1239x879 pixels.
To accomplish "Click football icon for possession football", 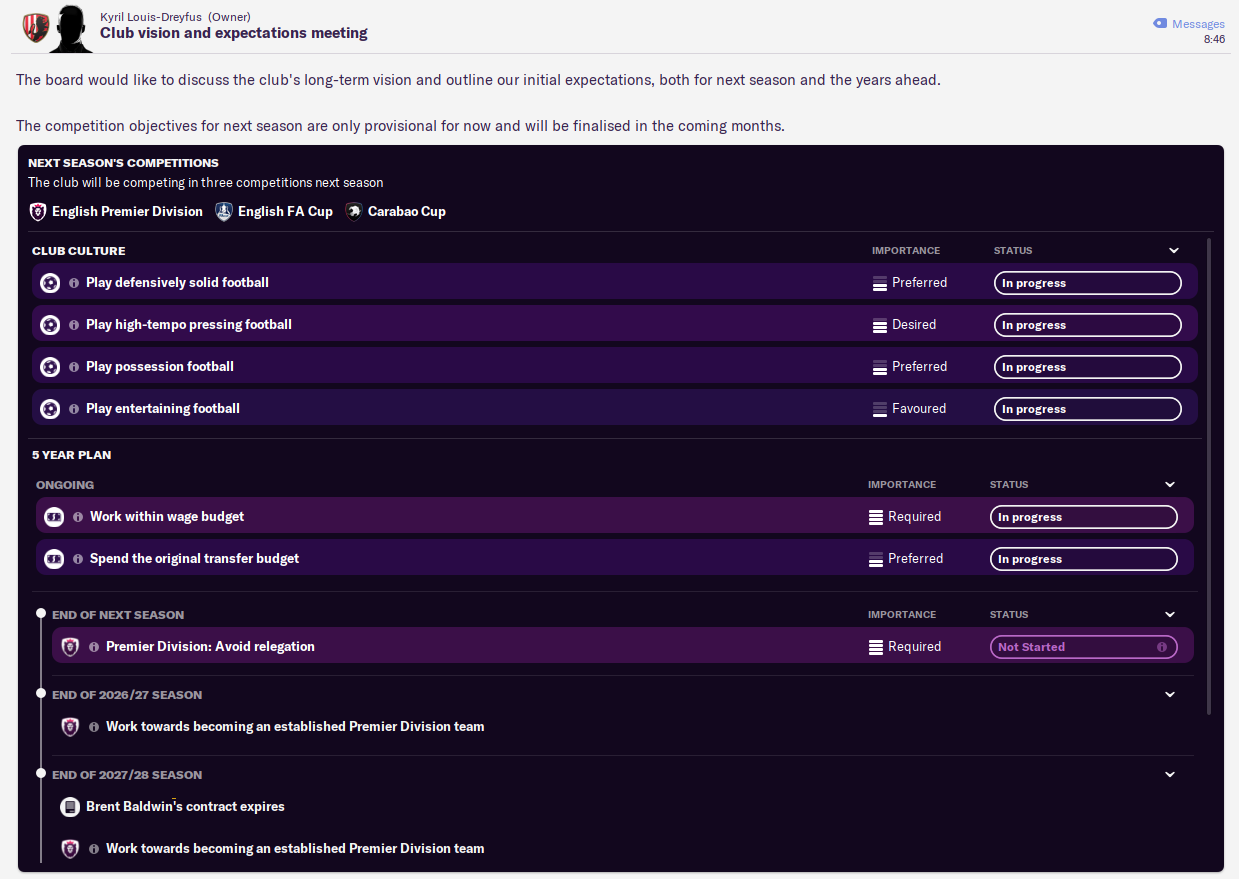I will point(50,367).
